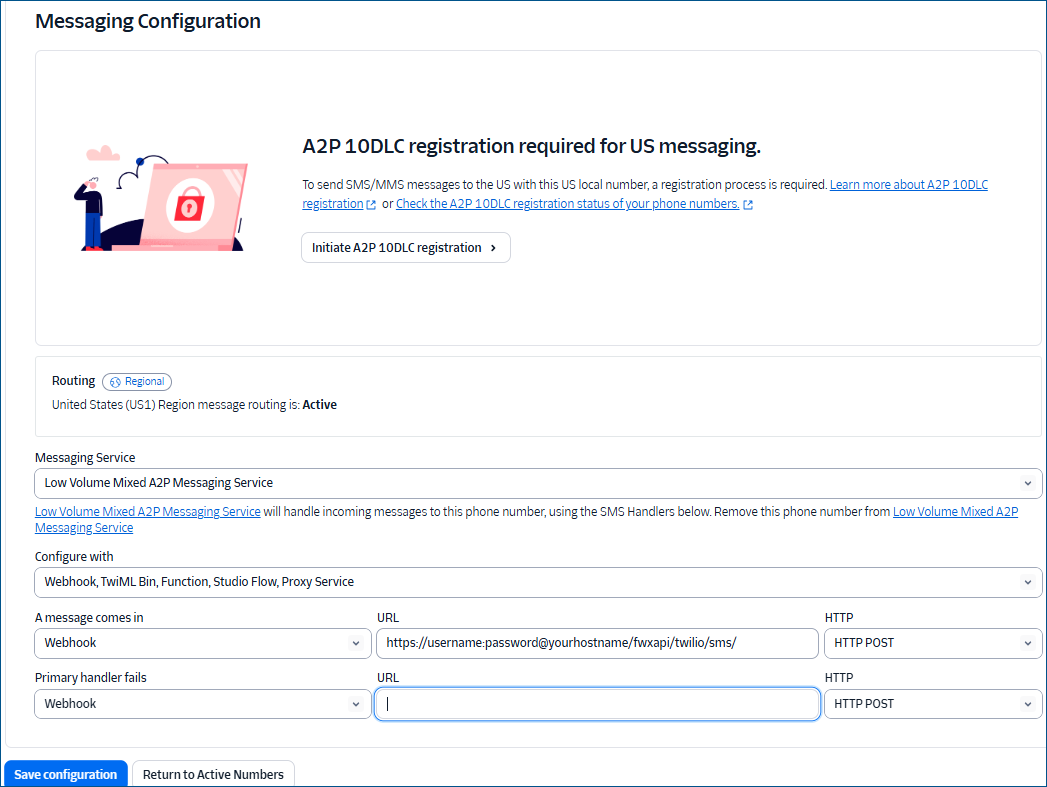This screenshot has height=787, width=1047.
Task: Click the red padlock icon on the laptop illustration
Action: point(187,206)
